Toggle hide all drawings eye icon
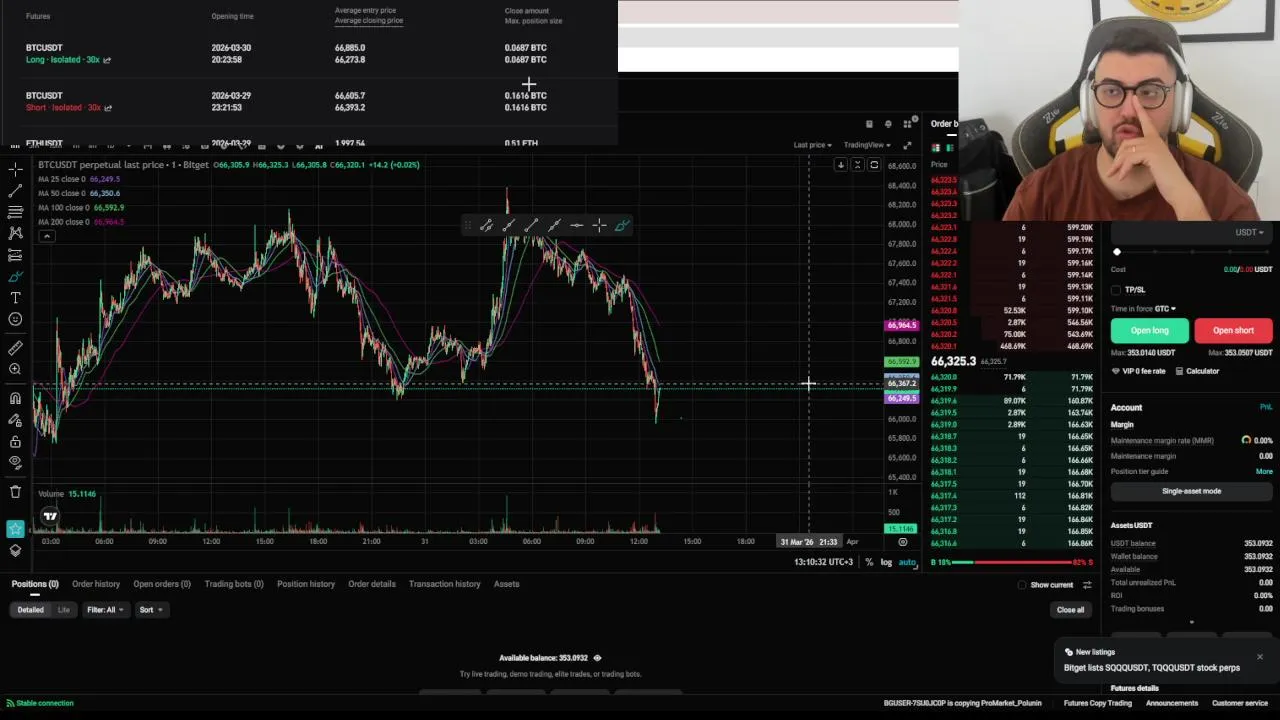This screenshot has height=720, width=1280. (x=15, y=463)
